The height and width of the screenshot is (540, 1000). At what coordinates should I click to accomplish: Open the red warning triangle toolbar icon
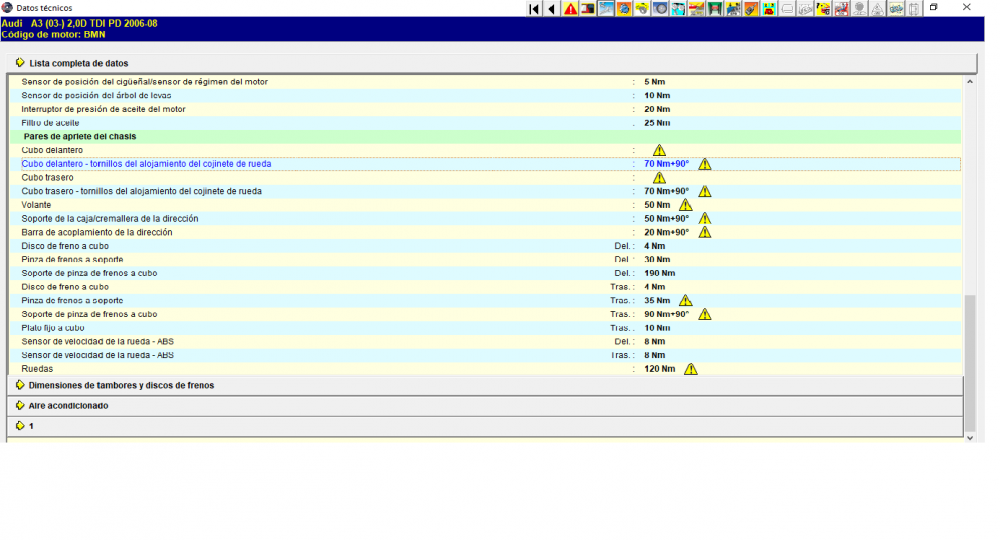tap(570, 8)
